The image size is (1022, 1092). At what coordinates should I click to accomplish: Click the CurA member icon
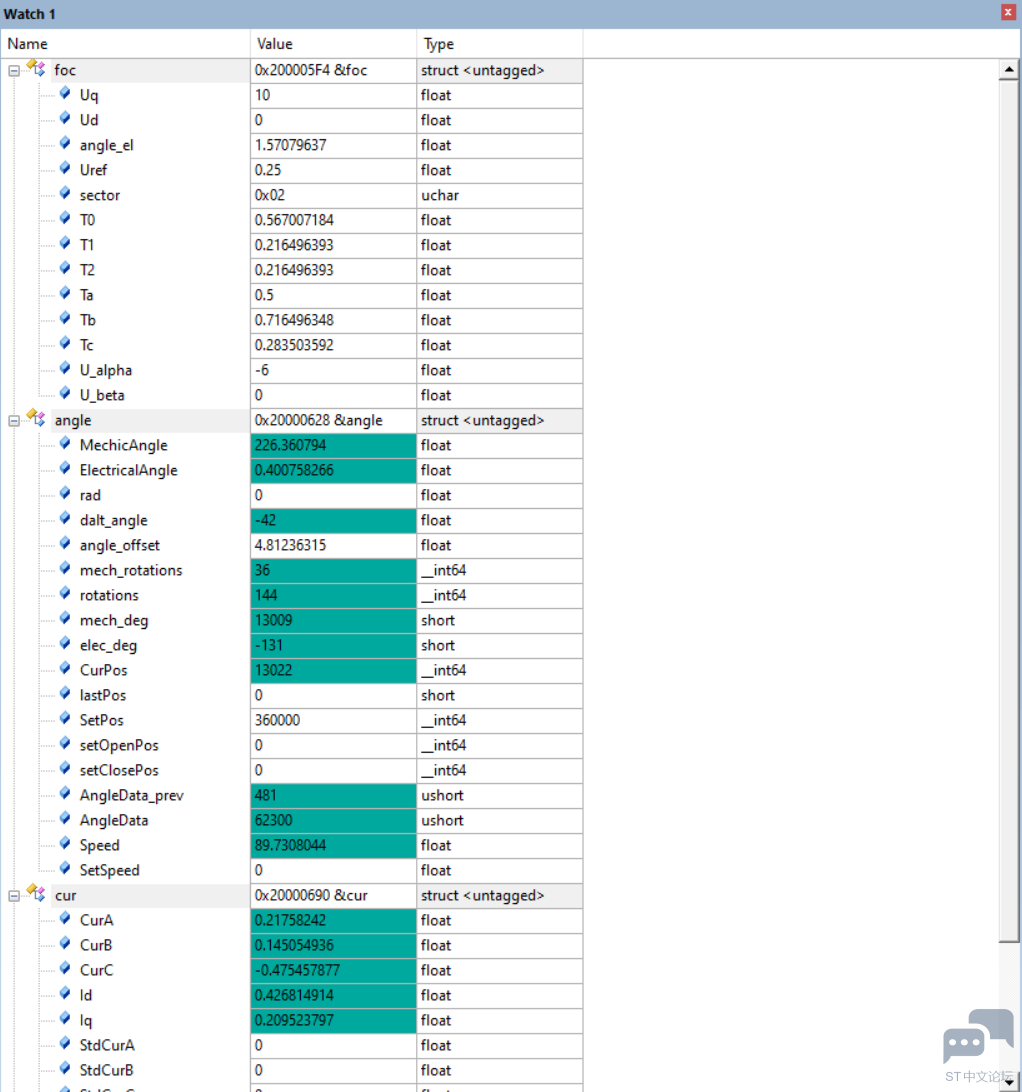pos(65,919)
